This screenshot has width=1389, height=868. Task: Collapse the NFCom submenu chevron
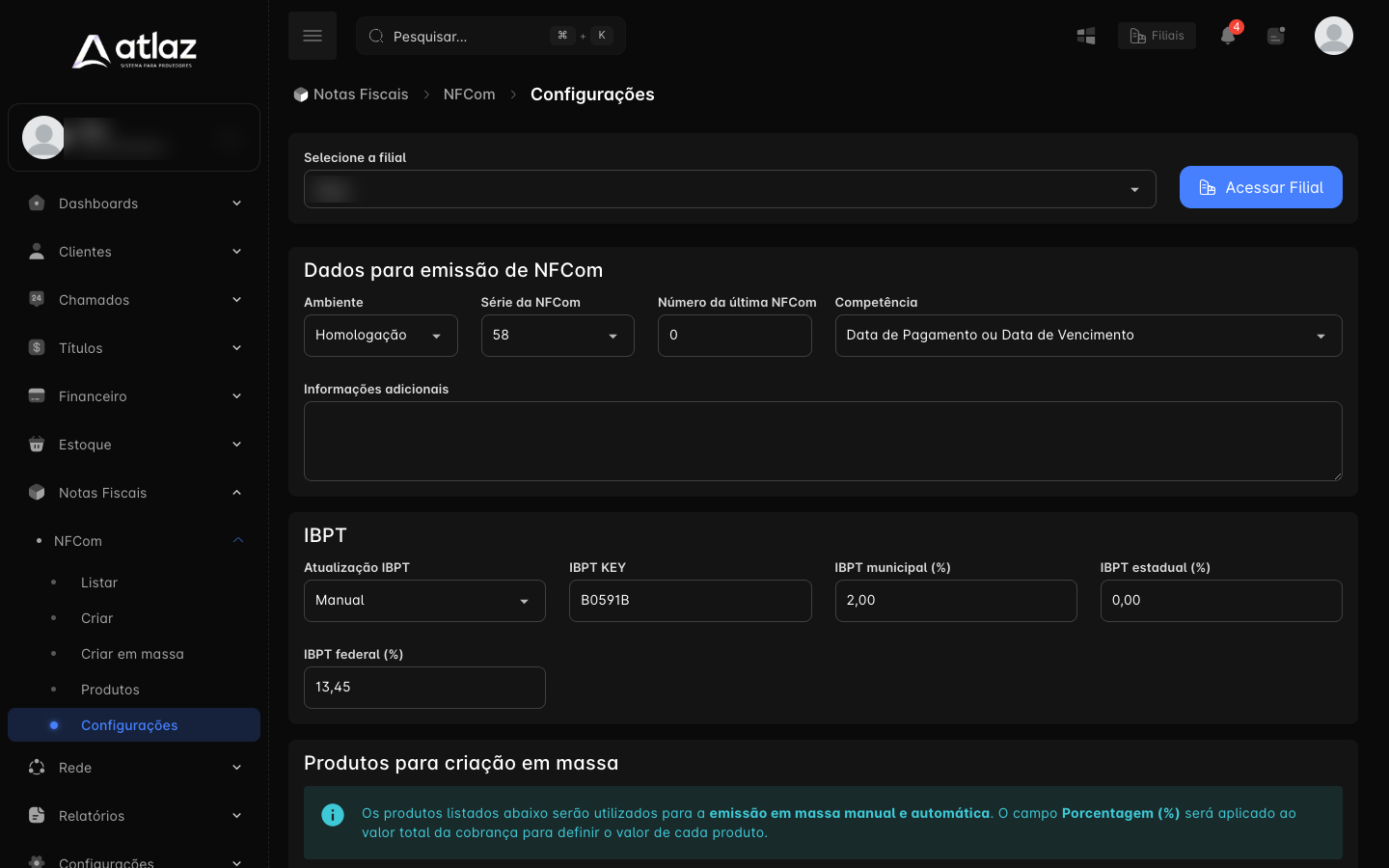[x=238, y=540]
